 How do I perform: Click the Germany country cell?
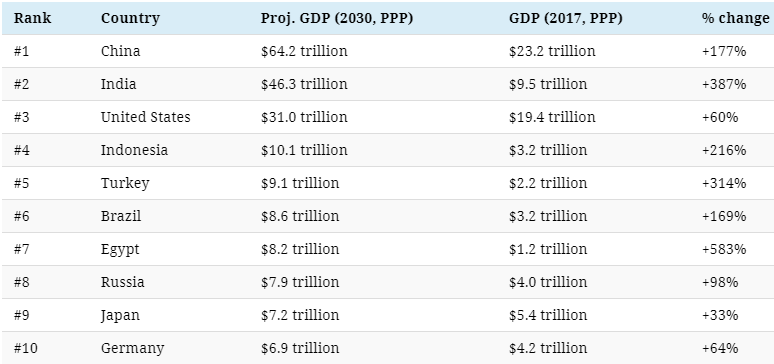tap(132, 349)
